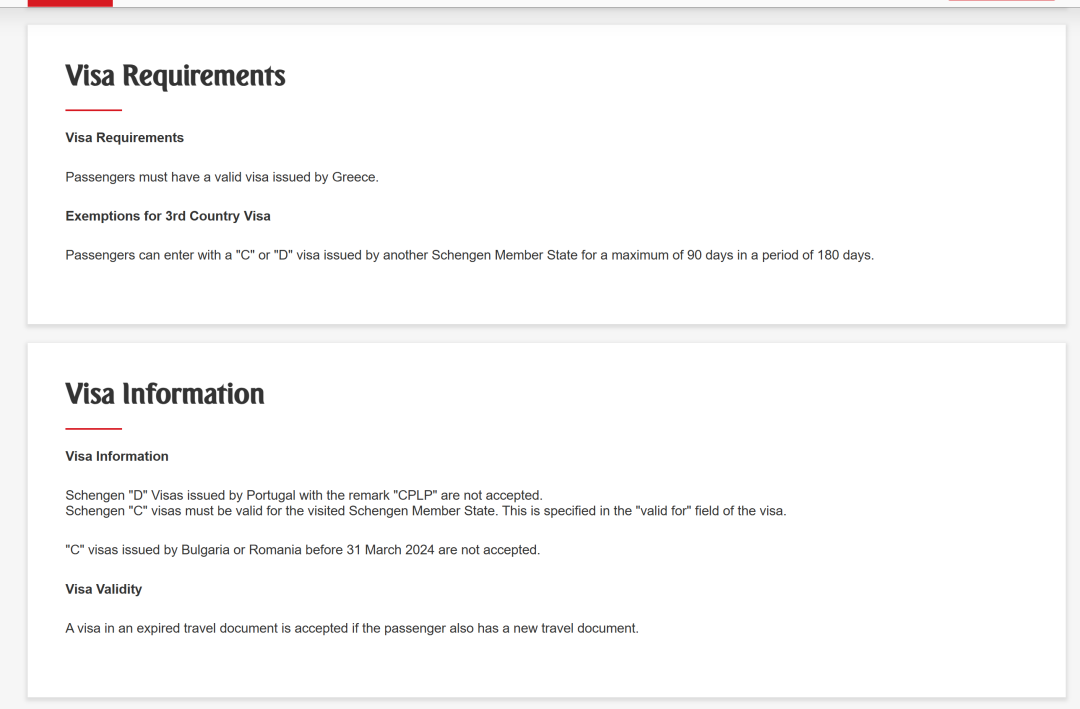Click "Exemptions for 3rd Country Visa" subheading

click(x=168, y=216)
